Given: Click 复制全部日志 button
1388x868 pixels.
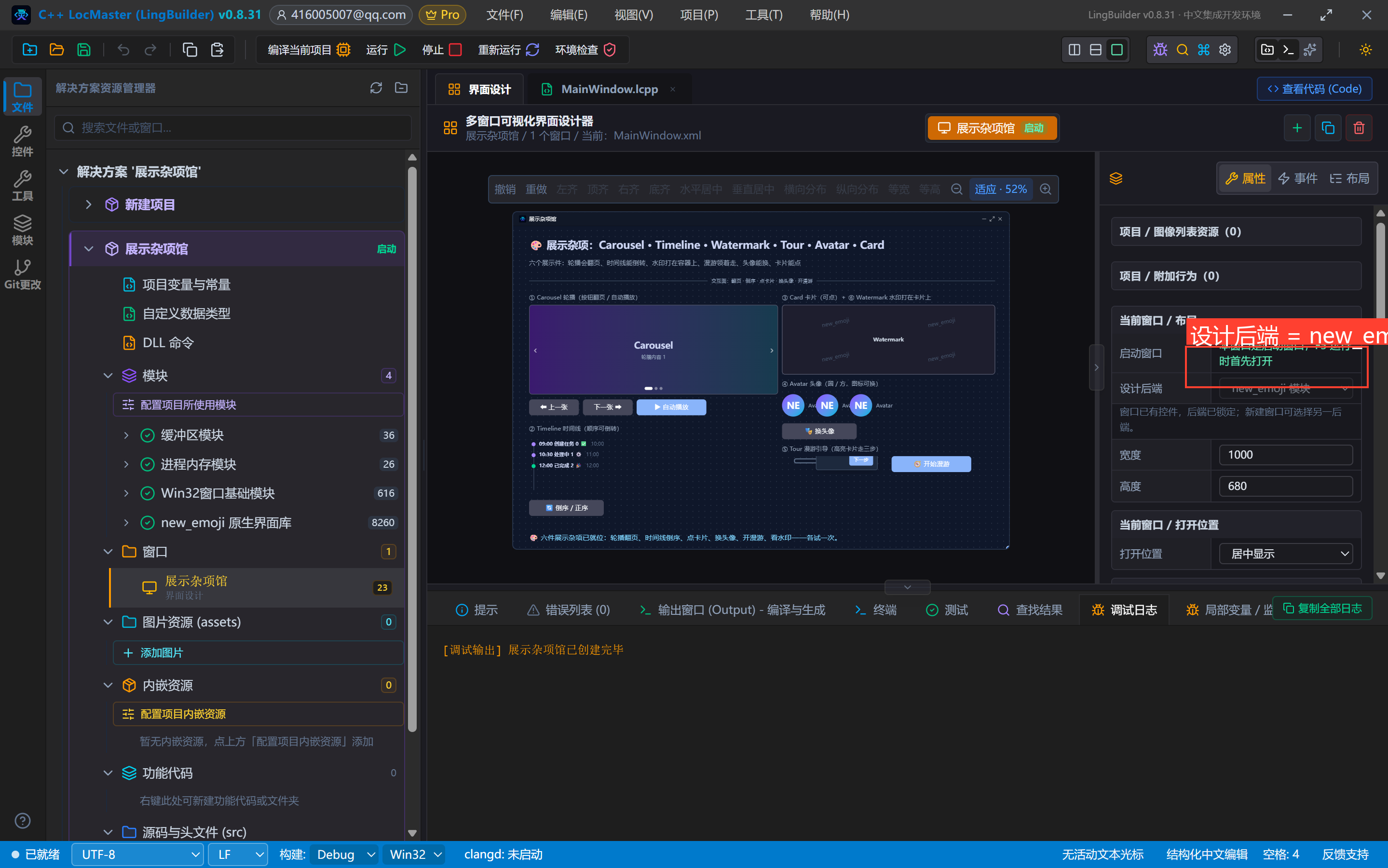Looking at the screenshot, I should 1322,609.
